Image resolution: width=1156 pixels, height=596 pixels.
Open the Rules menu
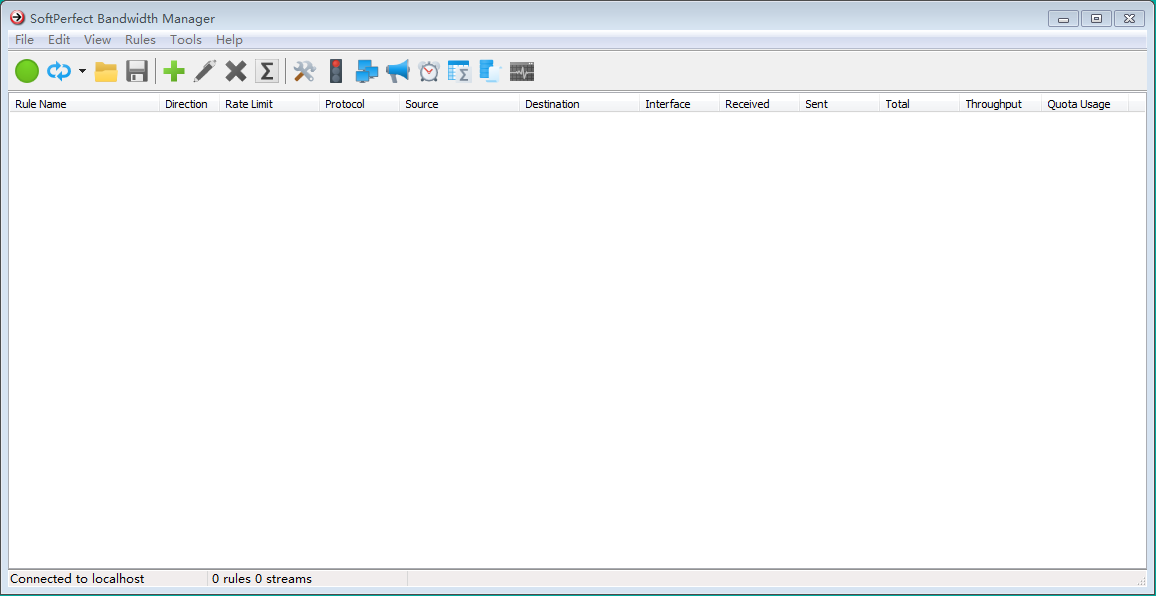coord(140,40)
